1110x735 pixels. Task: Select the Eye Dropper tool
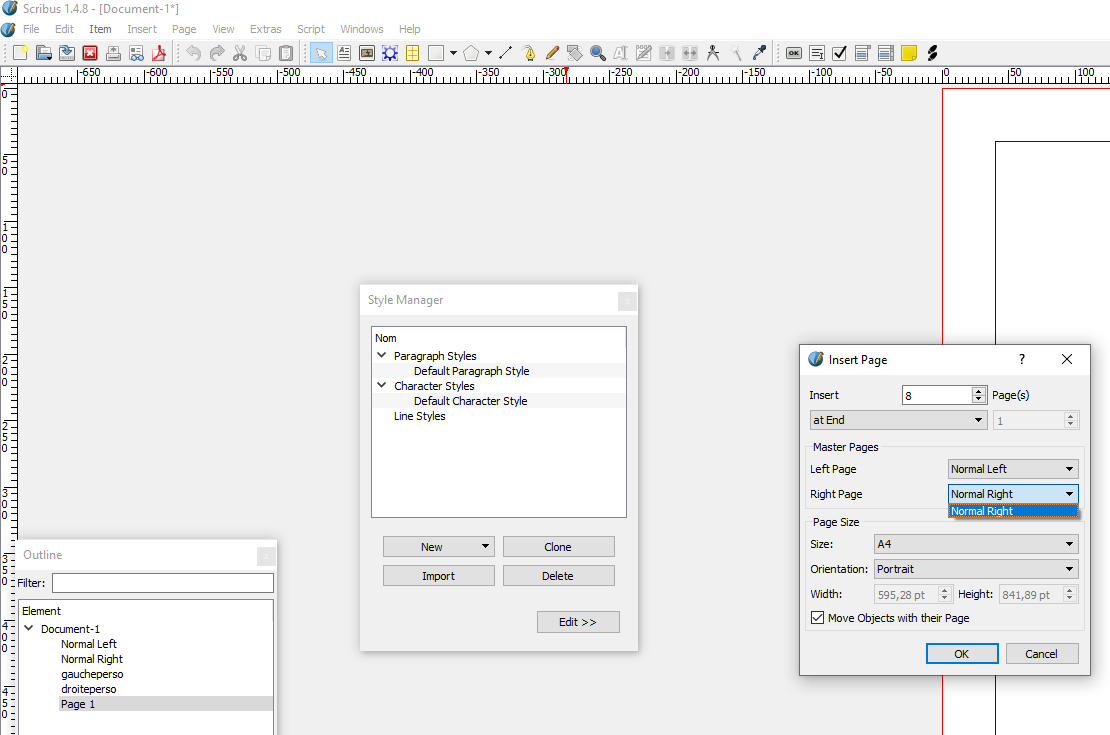(x=759, y=53)
